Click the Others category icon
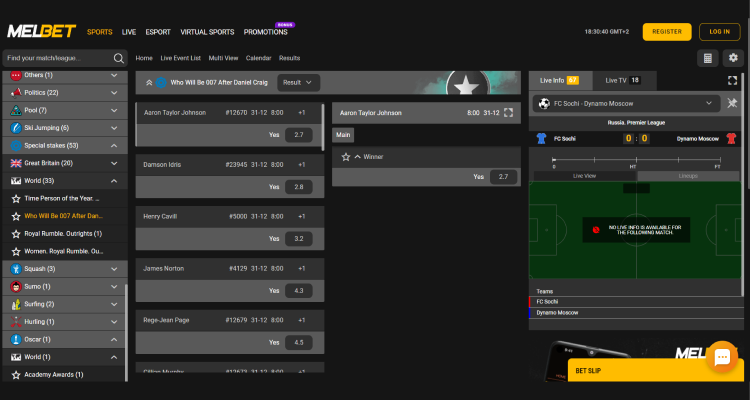The image size is (750, 400). click(x=16, y=75)
